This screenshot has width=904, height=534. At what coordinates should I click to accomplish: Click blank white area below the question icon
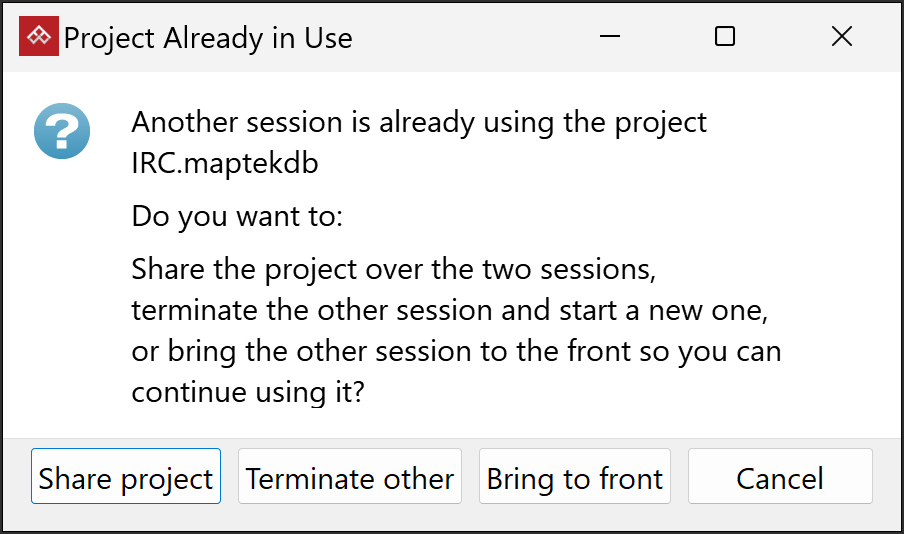(x=62, y=300)
